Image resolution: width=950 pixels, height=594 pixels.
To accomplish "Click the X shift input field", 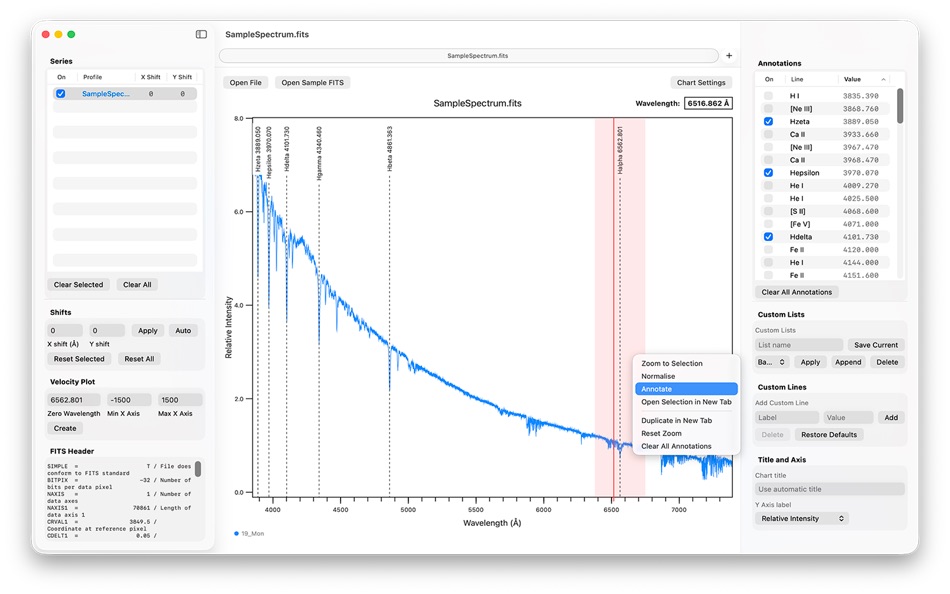I will pos(65,331).
